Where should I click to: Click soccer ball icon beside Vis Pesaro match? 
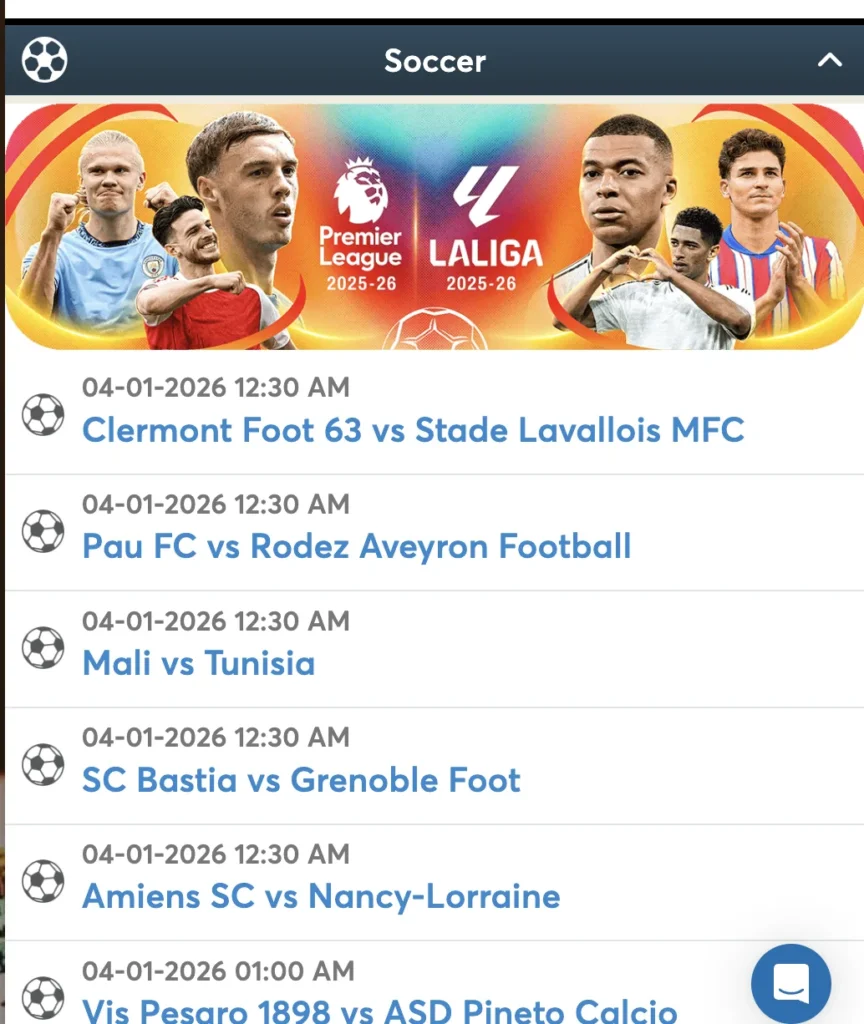pyautogui.click(x=43, y=997)
